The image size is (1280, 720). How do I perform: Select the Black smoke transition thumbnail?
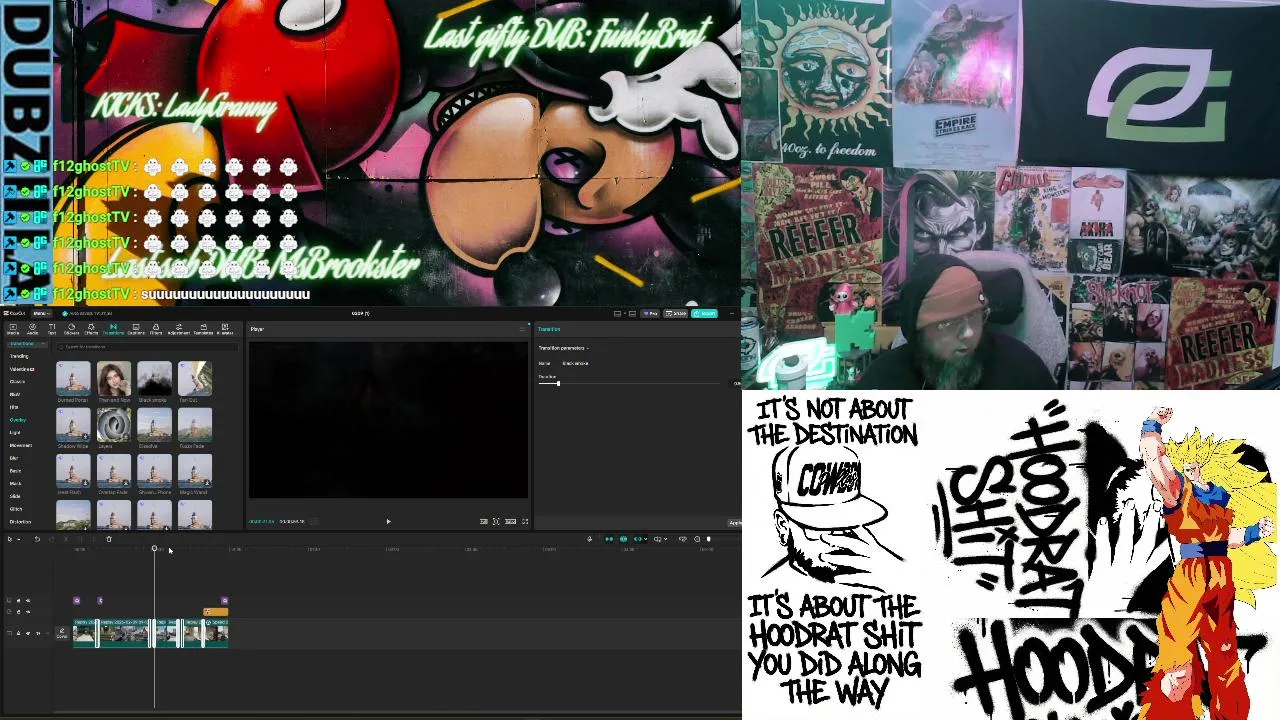(x=154, y=378)
